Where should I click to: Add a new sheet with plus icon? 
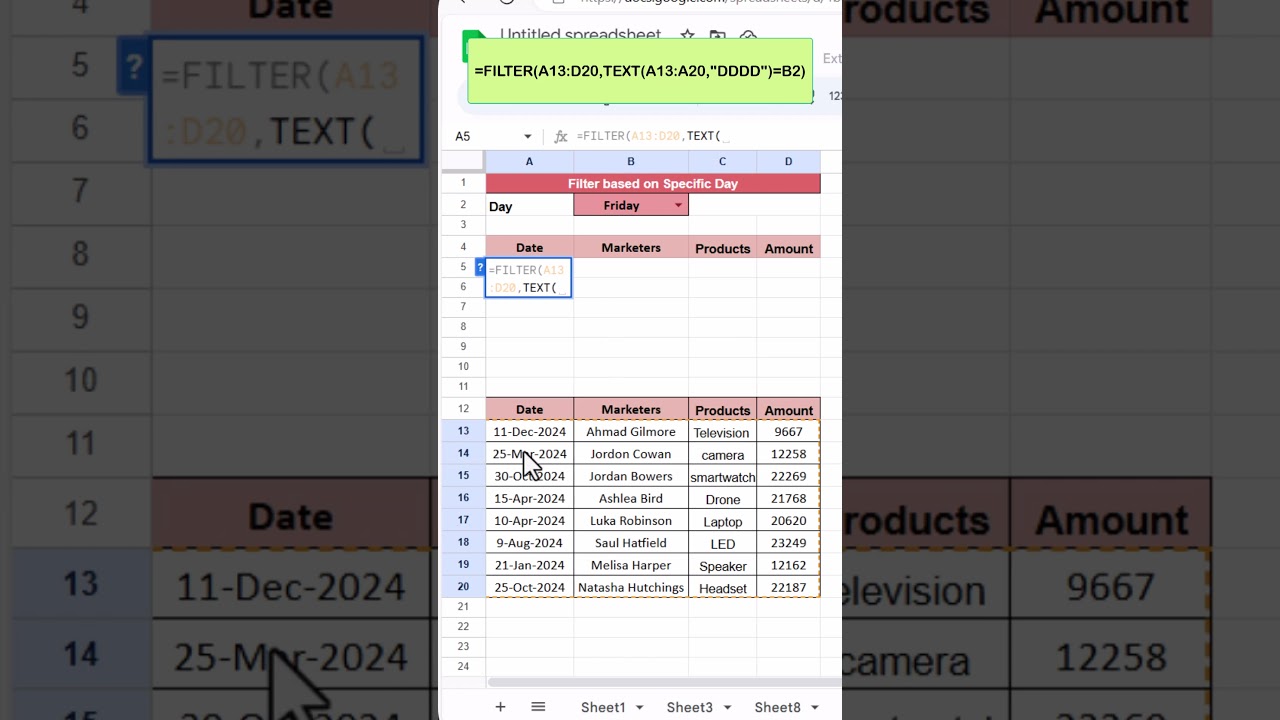coord(500,707)
